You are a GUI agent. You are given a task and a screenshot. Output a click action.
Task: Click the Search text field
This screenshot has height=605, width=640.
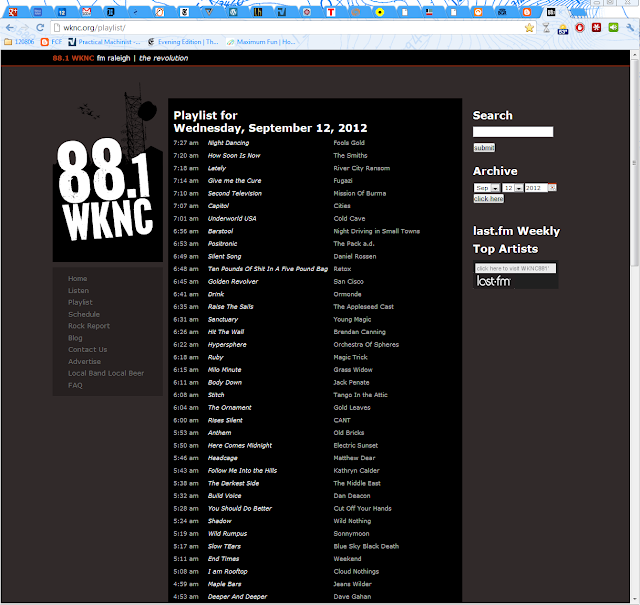coord(513,131)
